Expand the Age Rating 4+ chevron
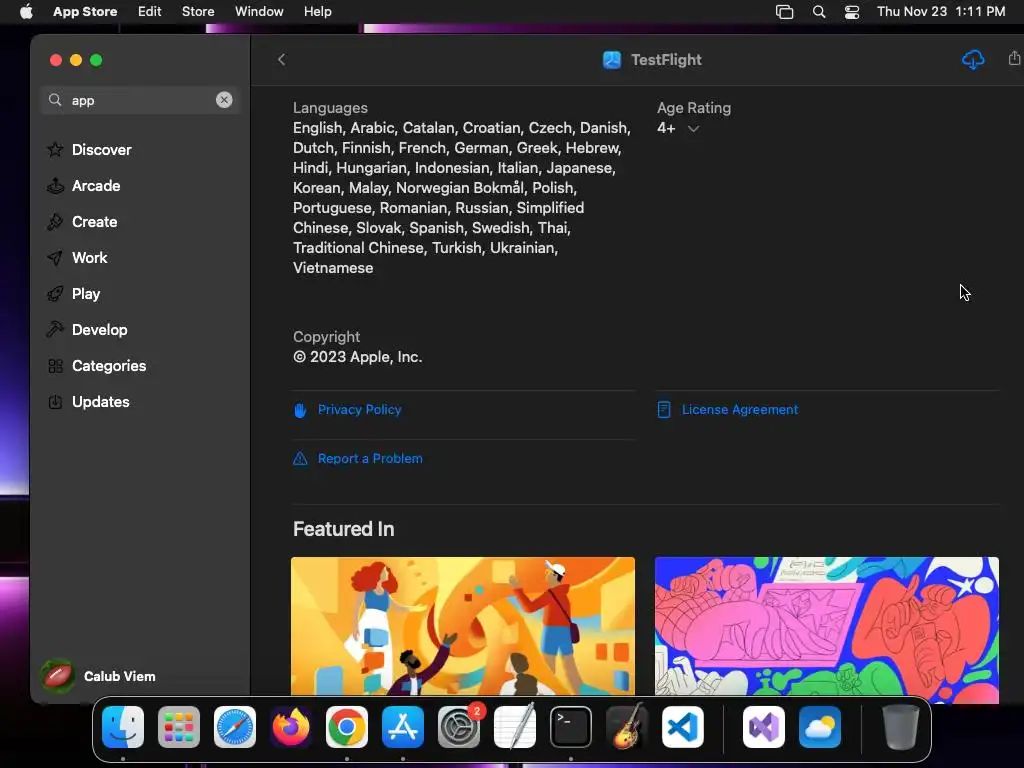 point(693,129)
